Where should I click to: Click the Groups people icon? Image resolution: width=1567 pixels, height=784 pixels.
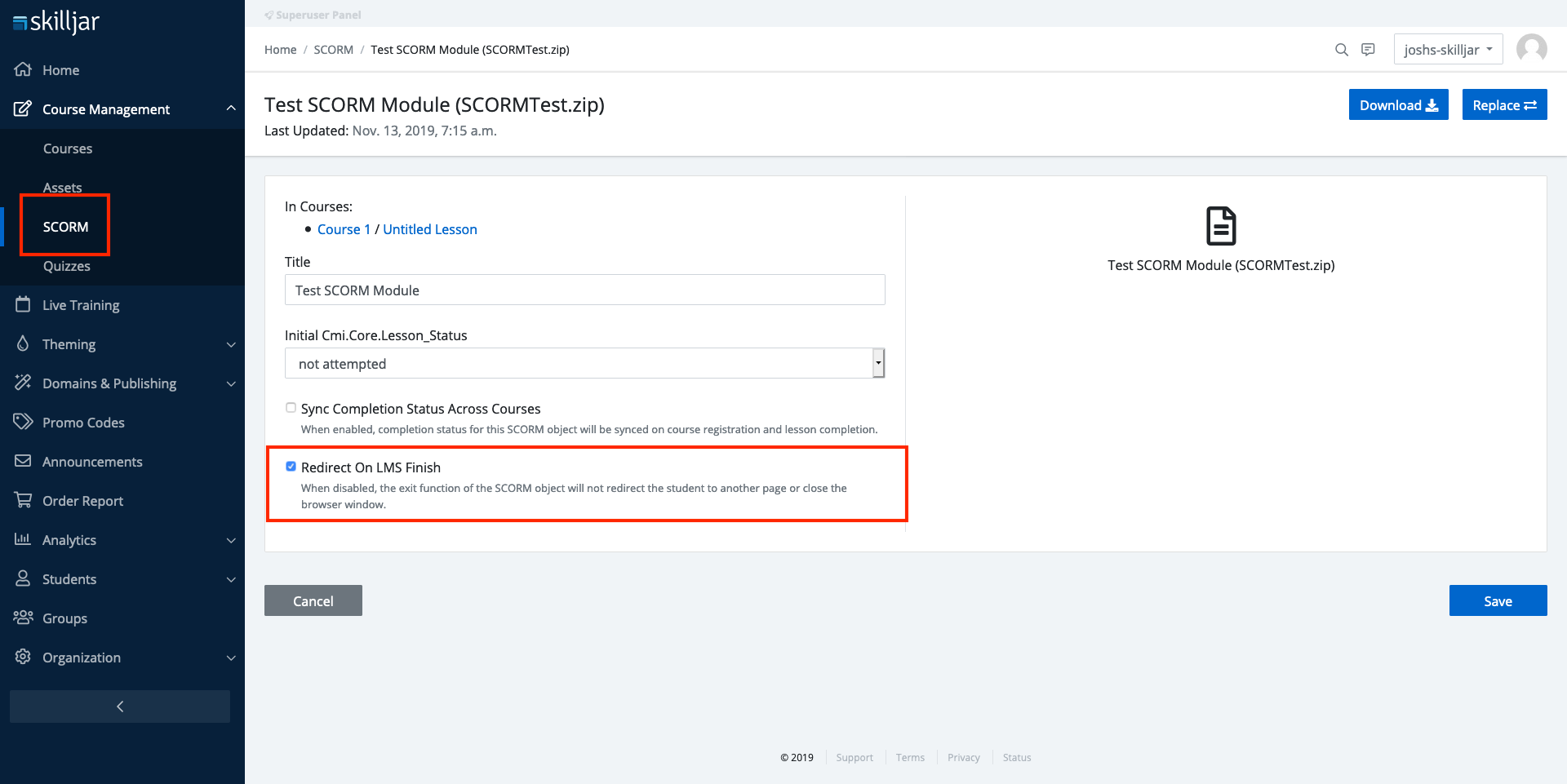point(23,618)
